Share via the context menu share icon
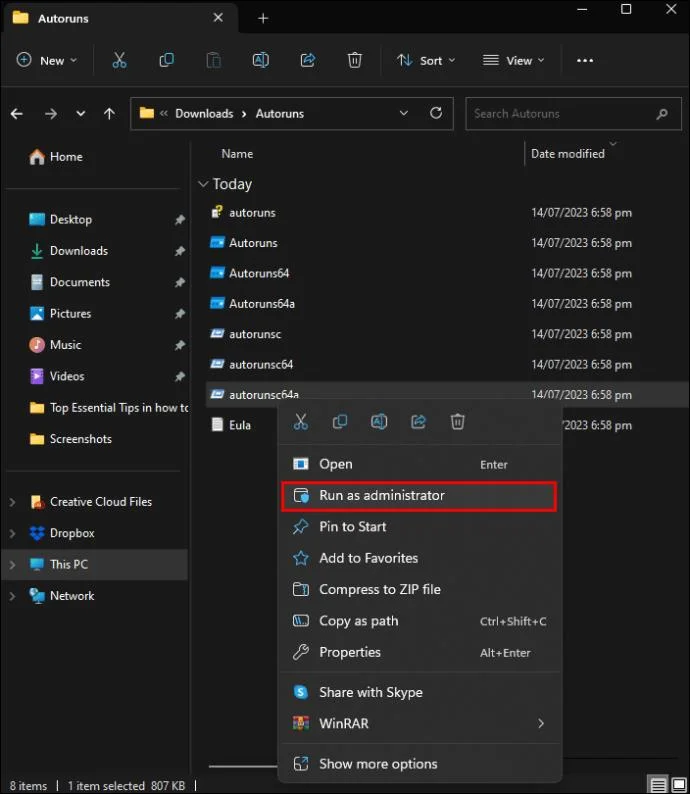 (x=418, y=421)
